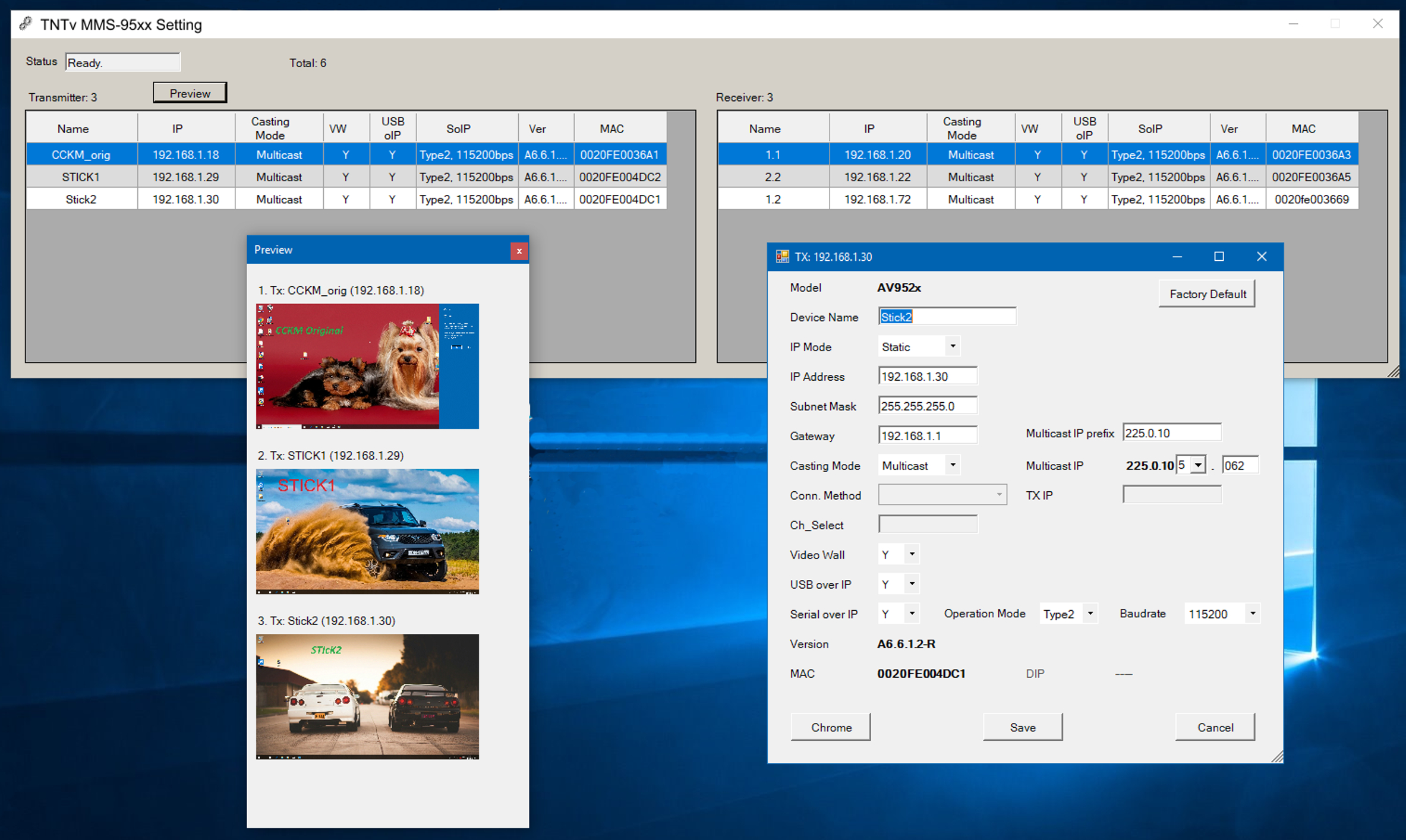This screenshot has width=1406, height=840.
Task: Expand the Baudrate 115200 dropdown
Action: pyautogui.click(x=1252, y=614)
